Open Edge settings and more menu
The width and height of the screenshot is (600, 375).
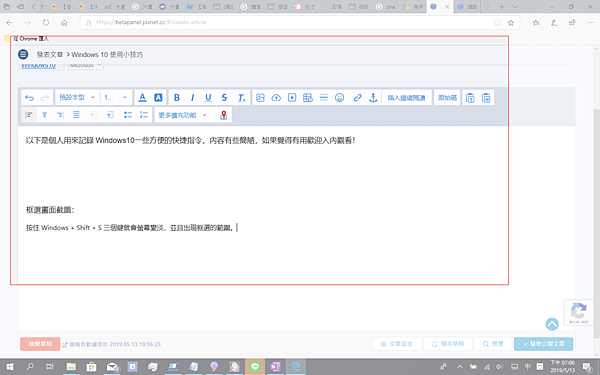pyautogui.click(x=590, y=23)
